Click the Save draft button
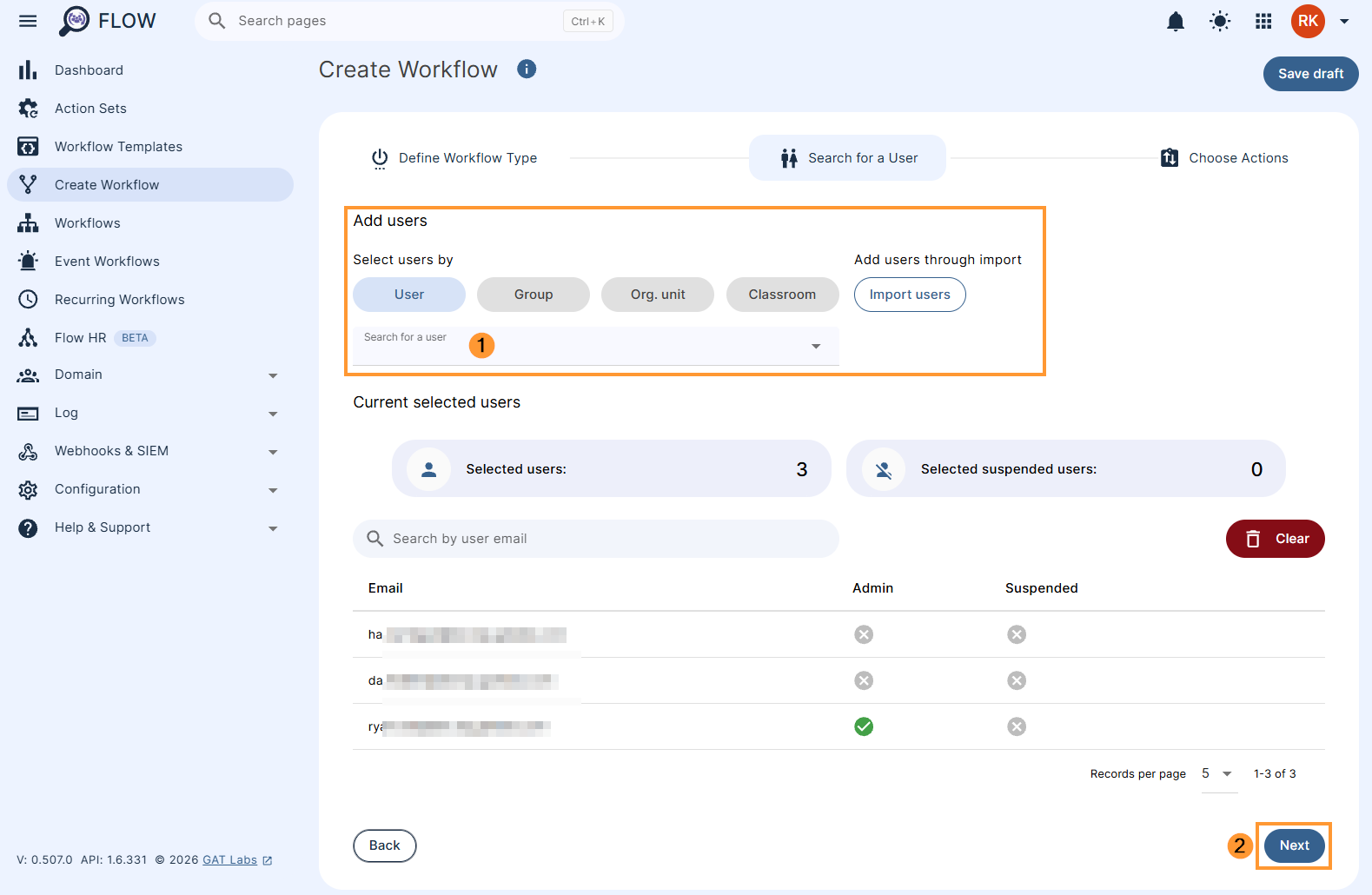The width and height of the screenshot is (1372, 895). (x=1310, y=74)
